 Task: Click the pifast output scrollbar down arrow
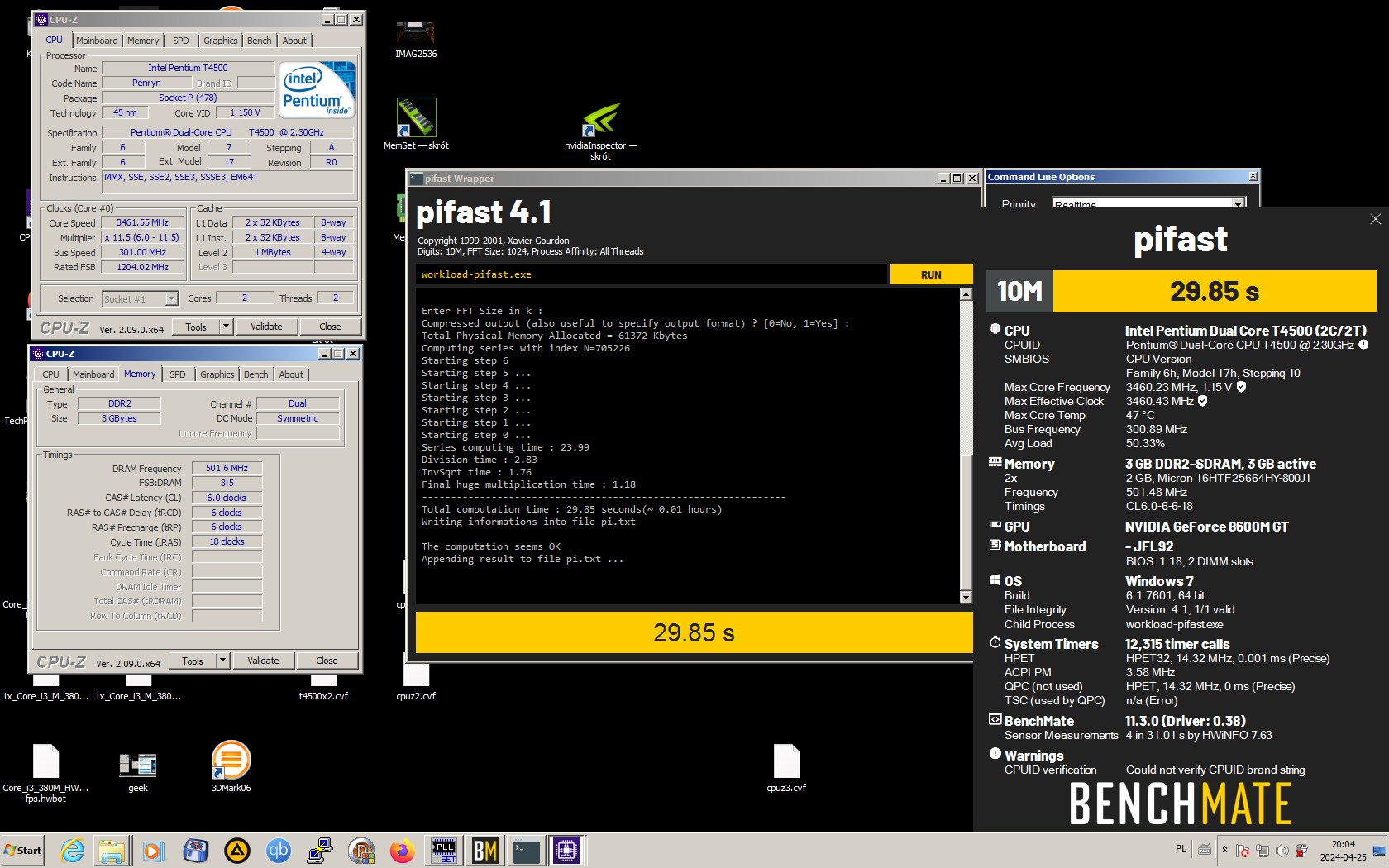966,598
